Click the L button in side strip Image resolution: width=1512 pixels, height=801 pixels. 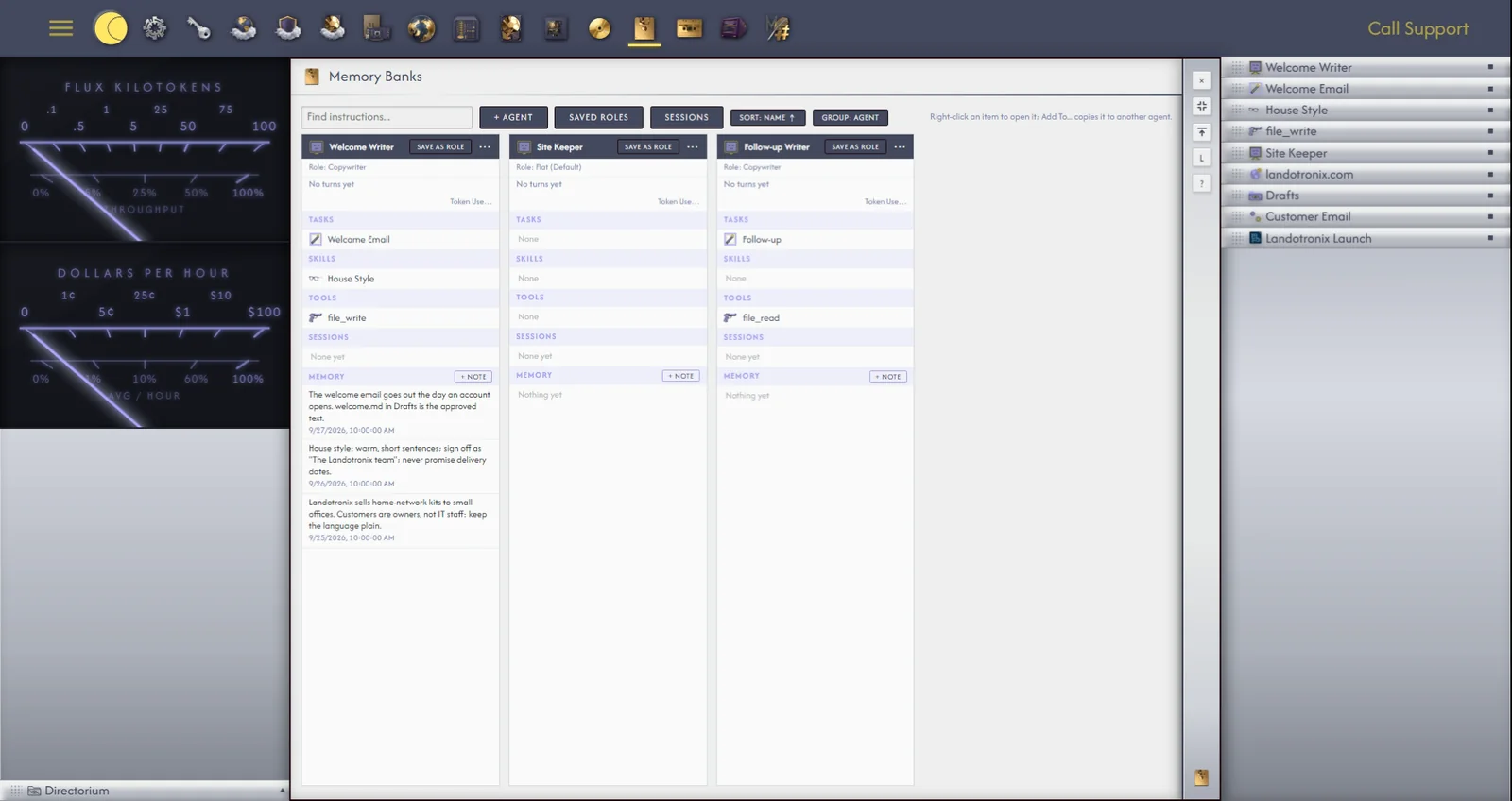(x=1201, y=158)
